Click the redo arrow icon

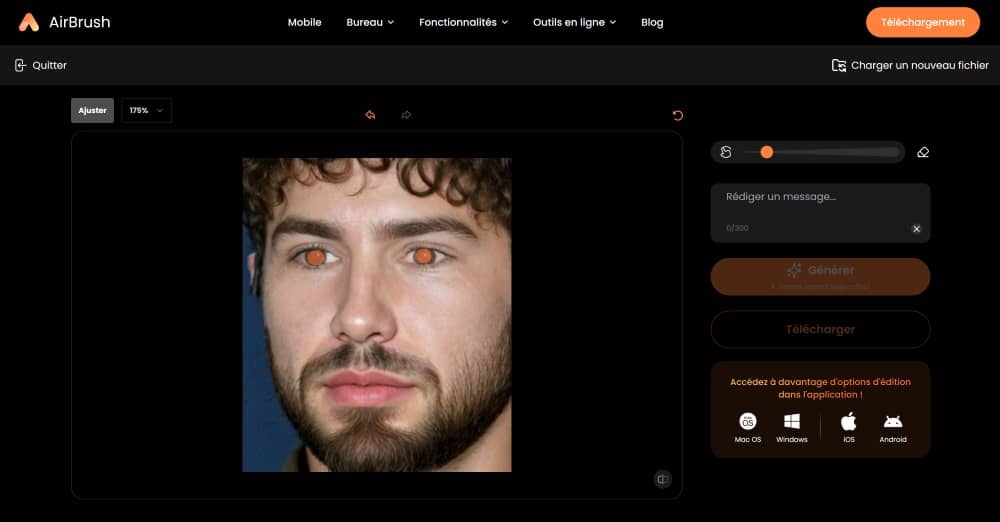click(406, 115)
